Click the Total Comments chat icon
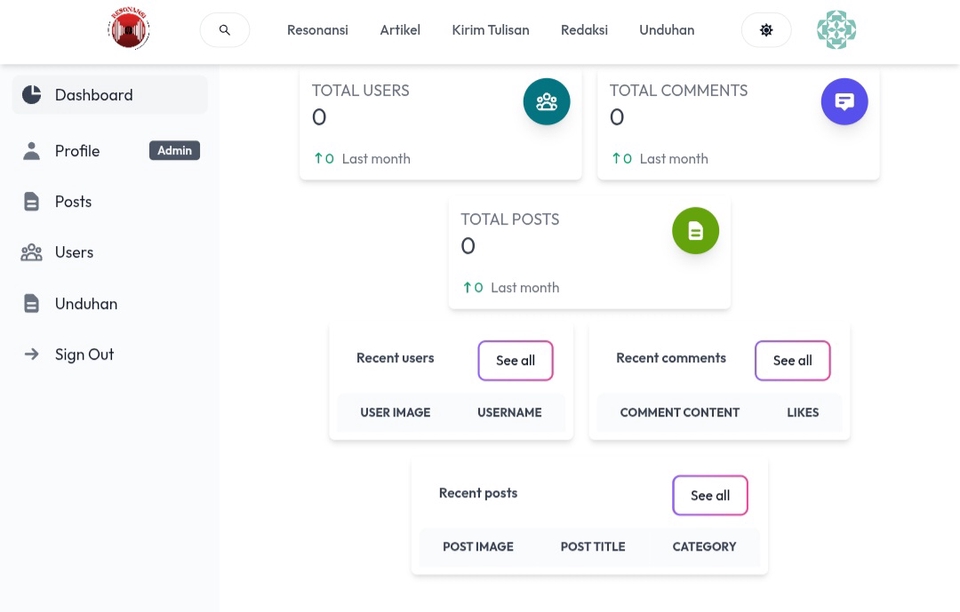 (x=844, y=102)
